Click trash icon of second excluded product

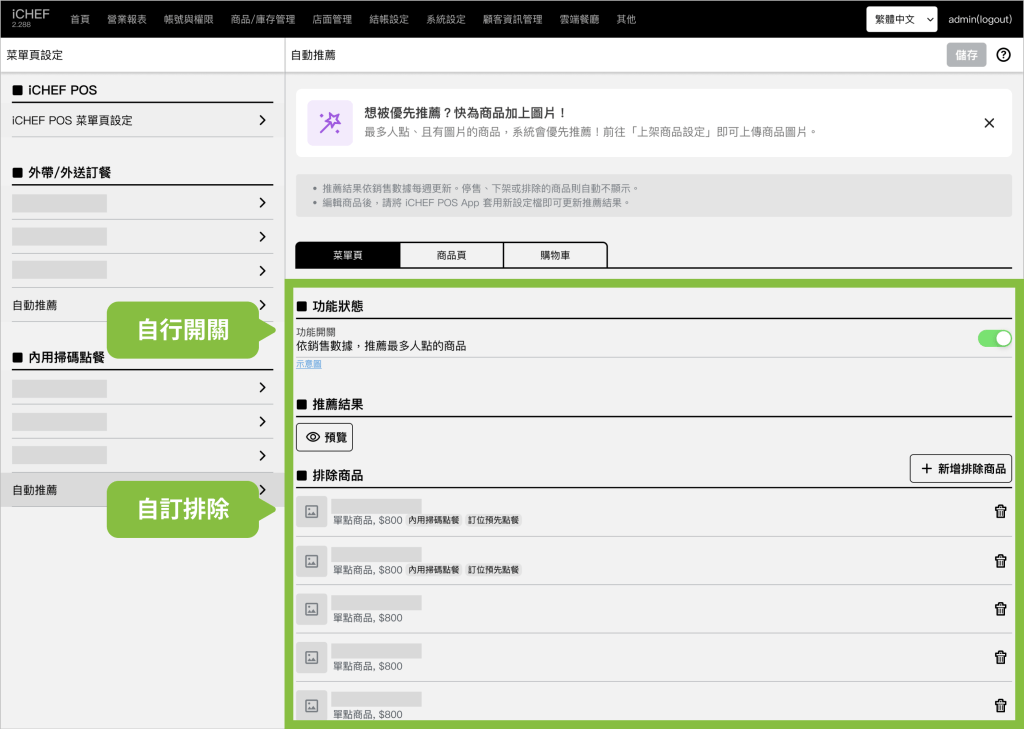click(x=1000, y=561)
